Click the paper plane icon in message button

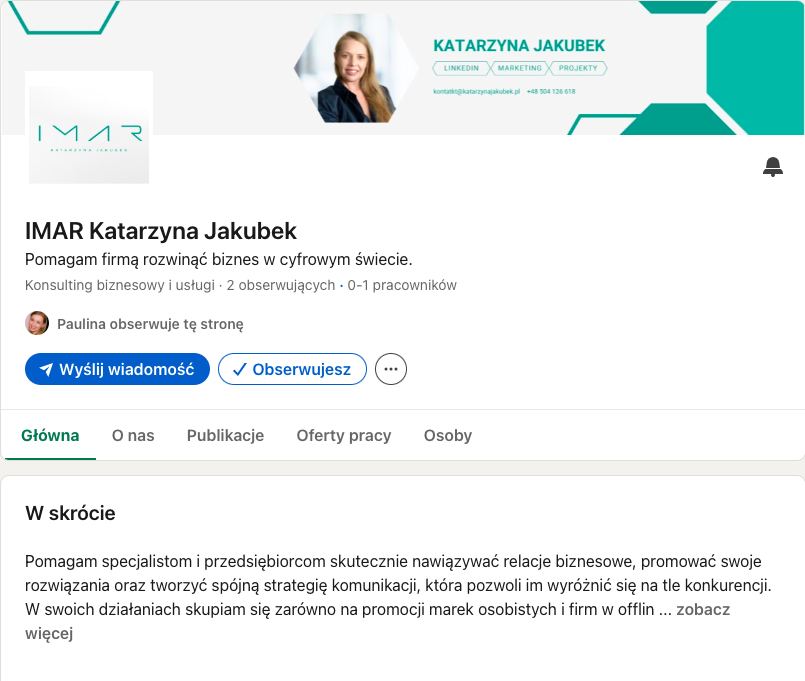pyautogui.click(x=46, y=369)
